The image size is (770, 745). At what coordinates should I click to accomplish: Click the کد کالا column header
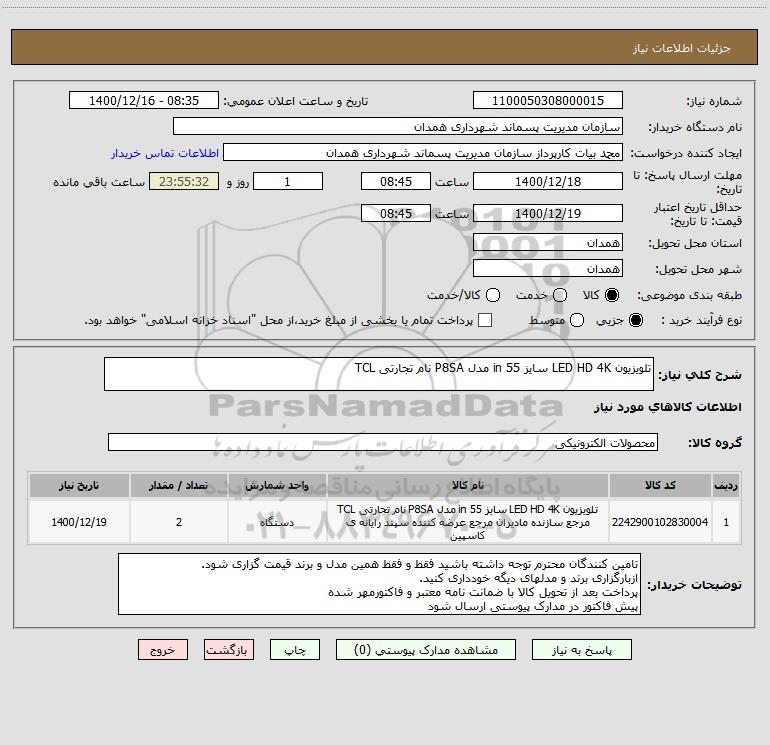[660, 485]
